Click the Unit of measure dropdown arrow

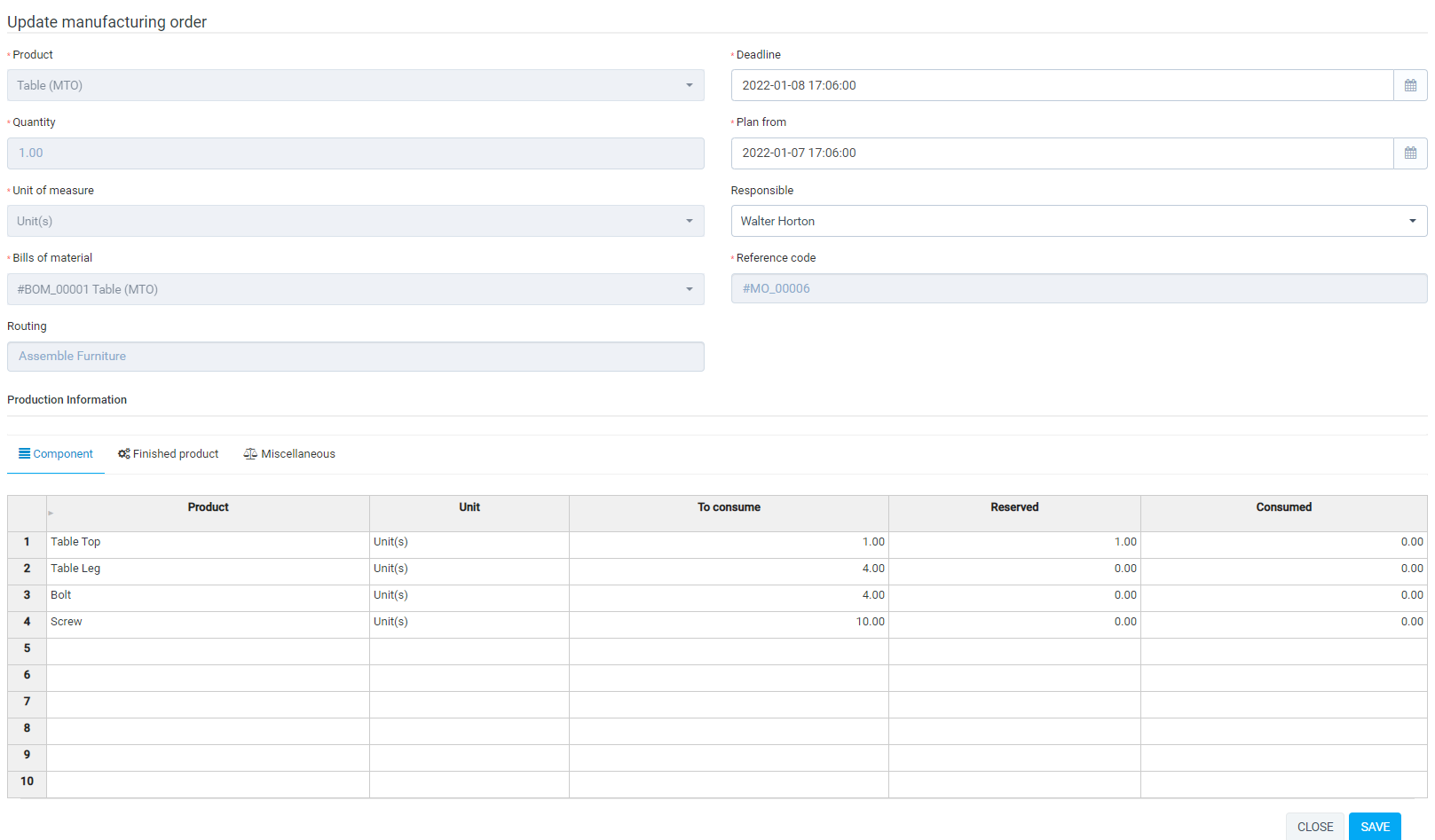coord(690,221)
